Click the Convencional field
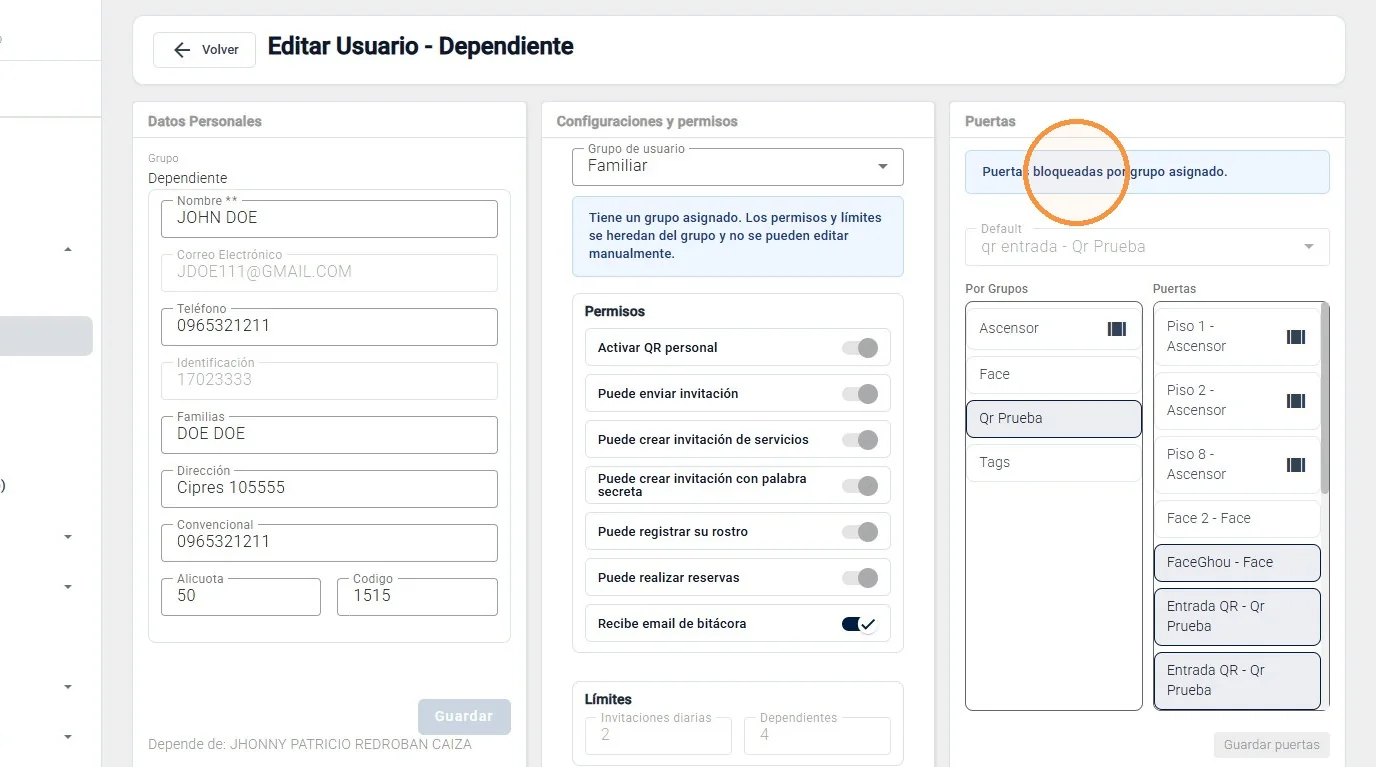Image resolution: width=1376 pixels, height=767 pixels. (x=329, y=543)
